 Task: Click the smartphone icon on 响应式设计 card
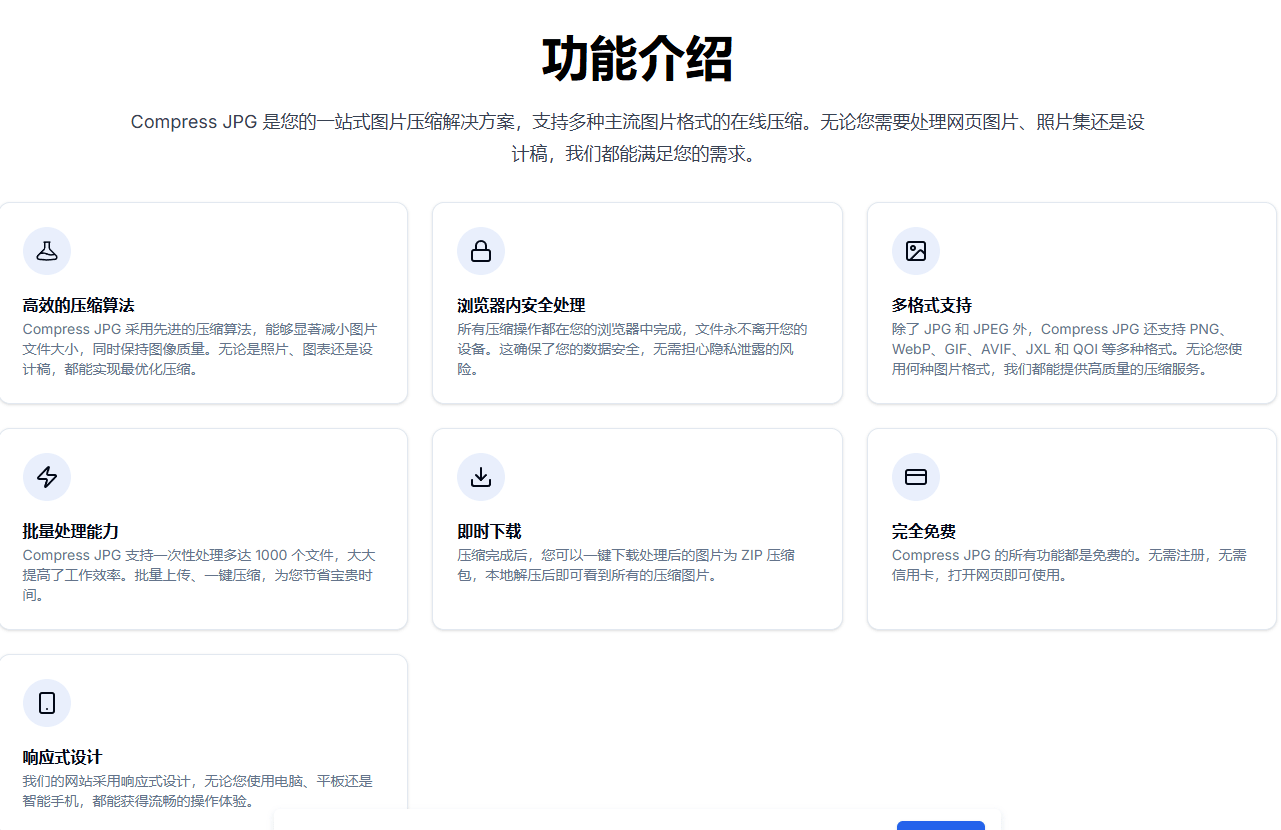tap(47, 703)
